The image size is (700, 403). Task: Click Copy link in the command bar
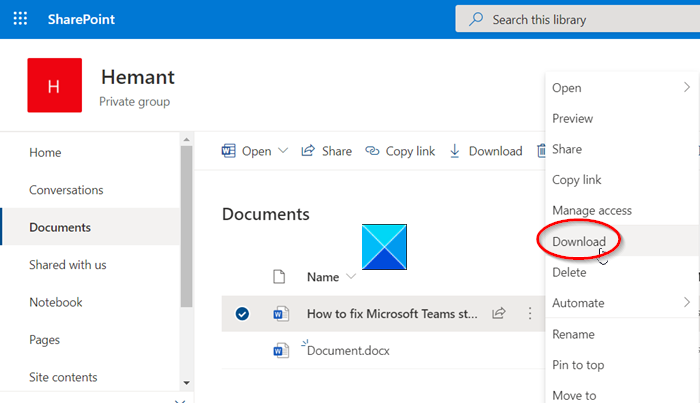400,151
